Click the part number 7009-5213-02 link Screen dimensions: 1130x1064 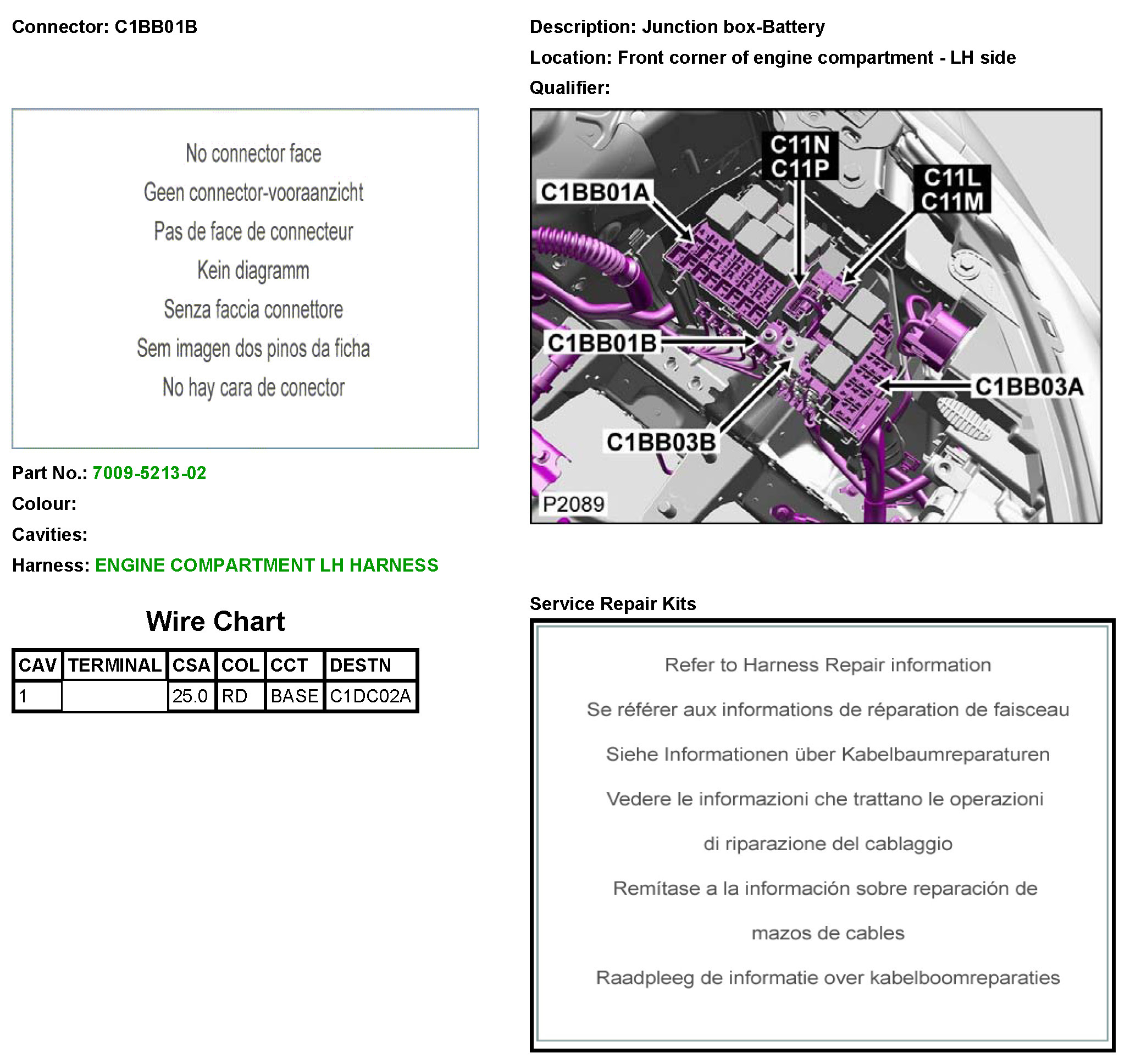[x=149, y=473]
